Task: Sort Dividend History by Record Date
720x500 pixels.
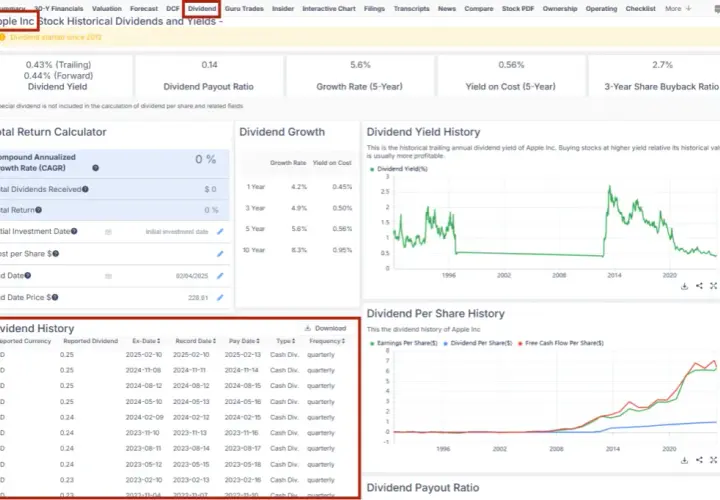Action: click(195, 341)
